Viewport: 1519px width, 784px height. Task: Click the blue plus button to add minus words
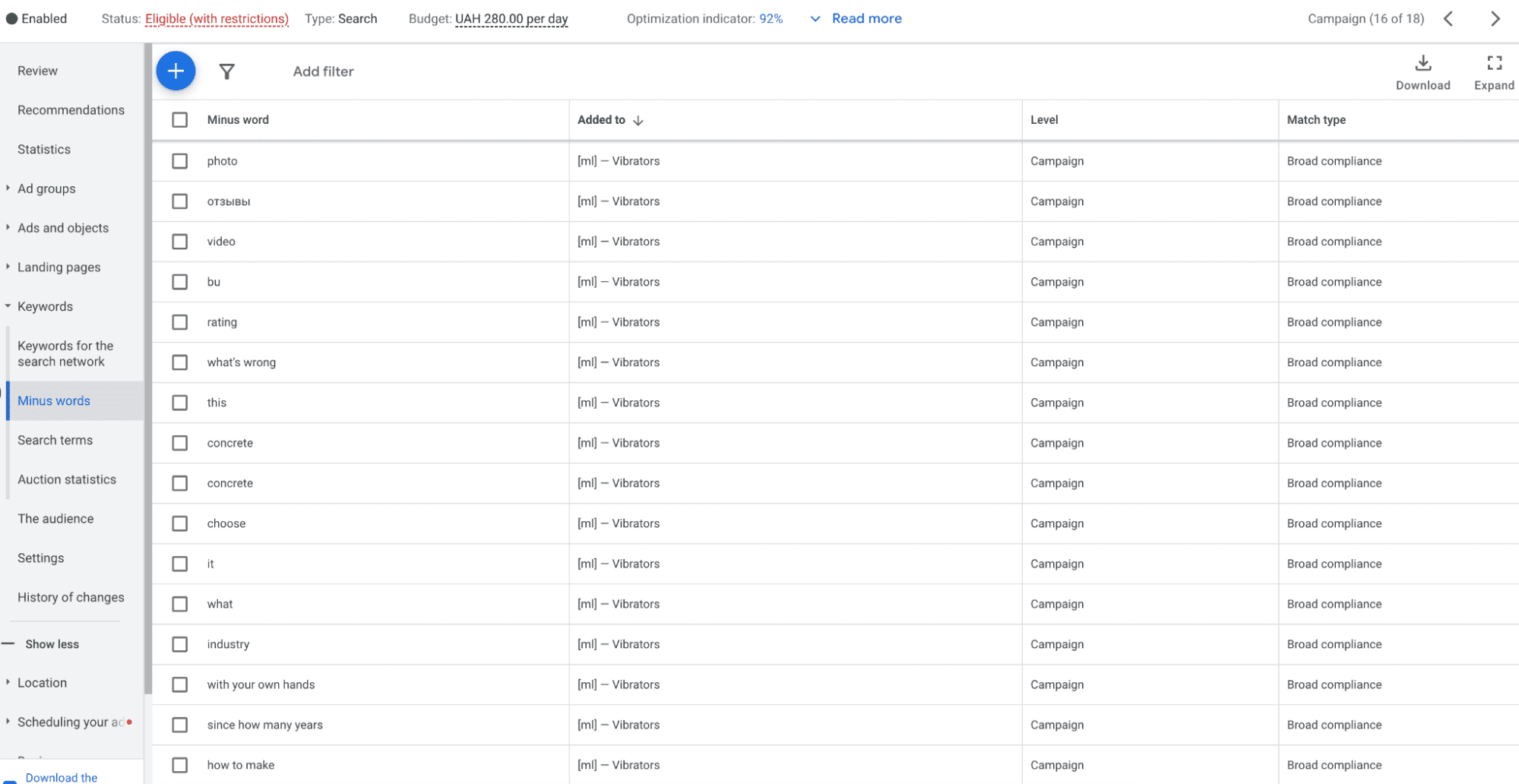pyautogui.click(x=176, y=71)
